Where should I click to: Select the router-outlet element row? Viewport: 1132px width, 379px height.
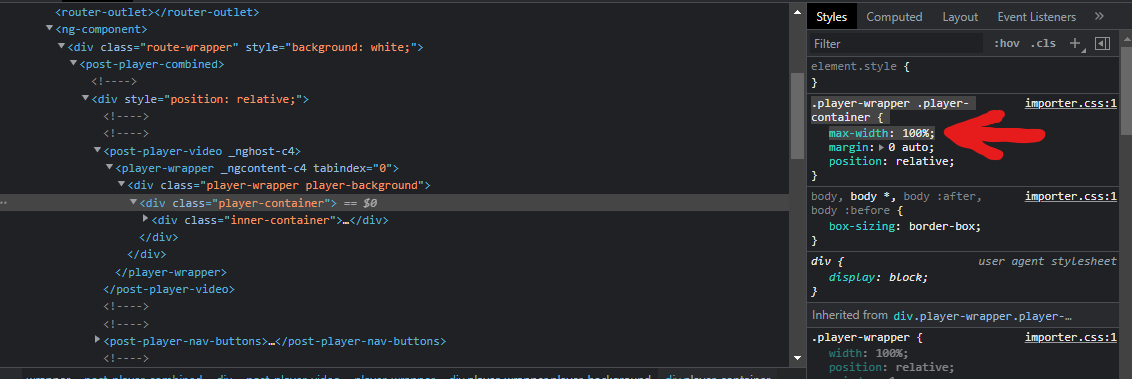[157, 12]
